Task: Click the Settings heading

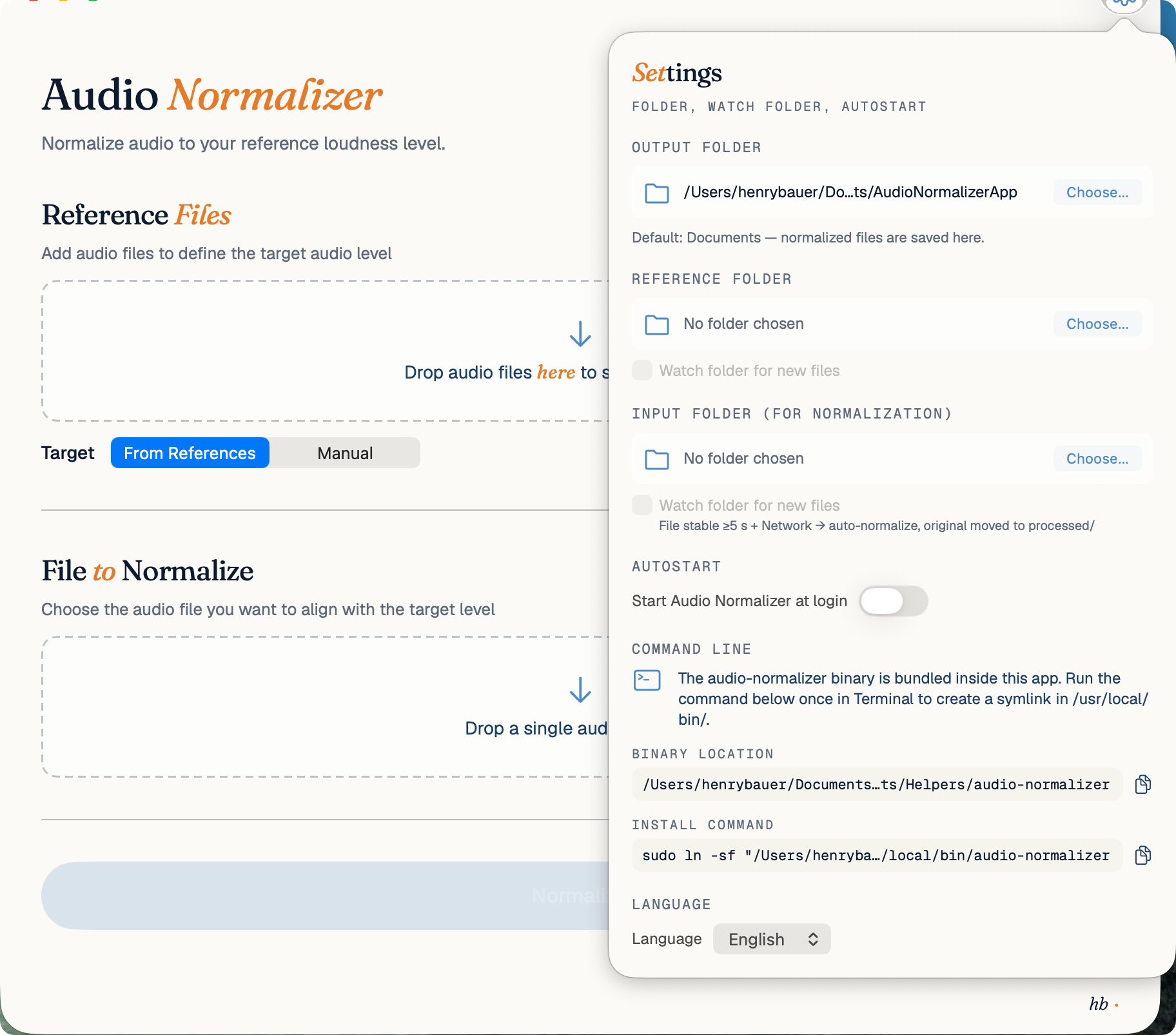Action: 677,73
